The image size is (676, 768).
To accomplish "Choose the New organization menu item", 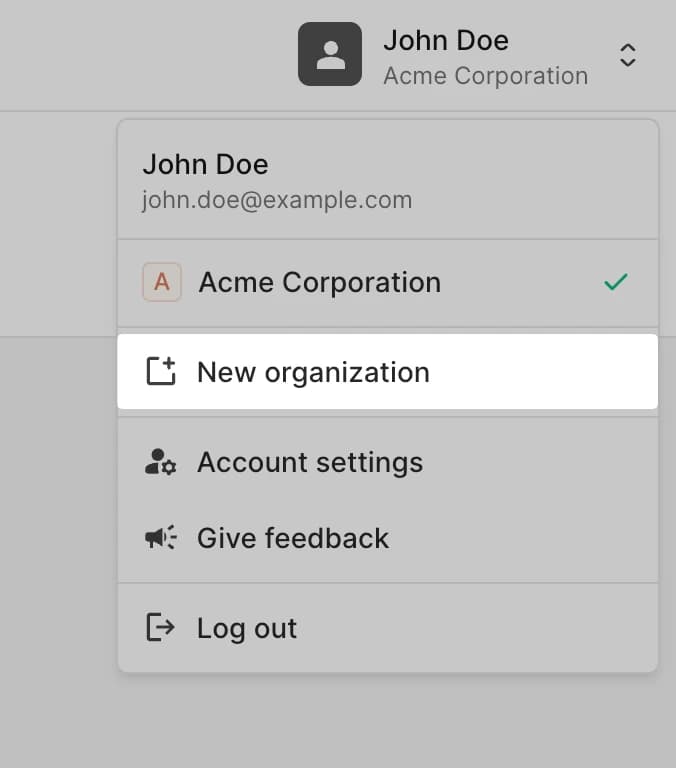I will 313,372.
